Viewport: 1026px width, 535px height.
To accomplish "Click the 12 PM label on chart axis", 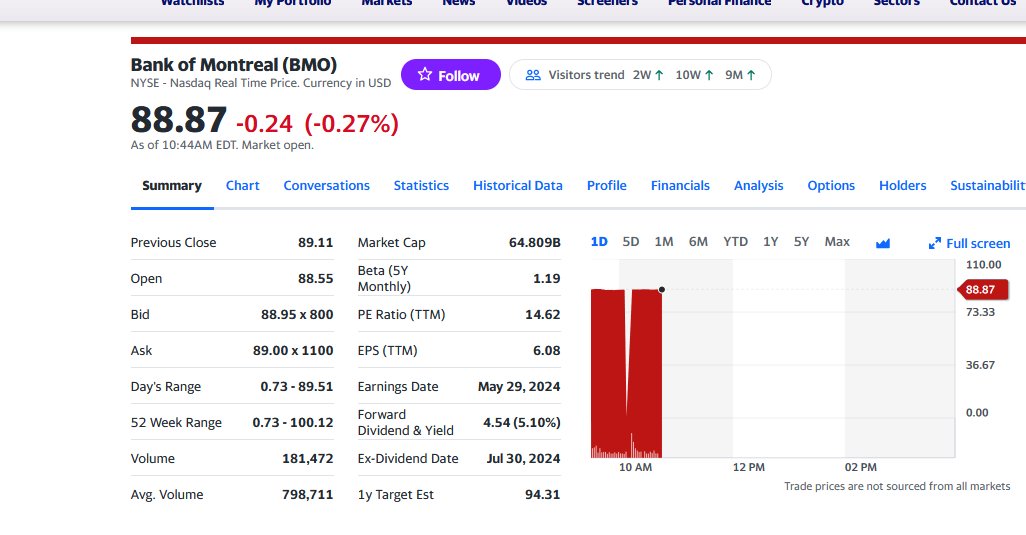I will (x=749, y=468).
